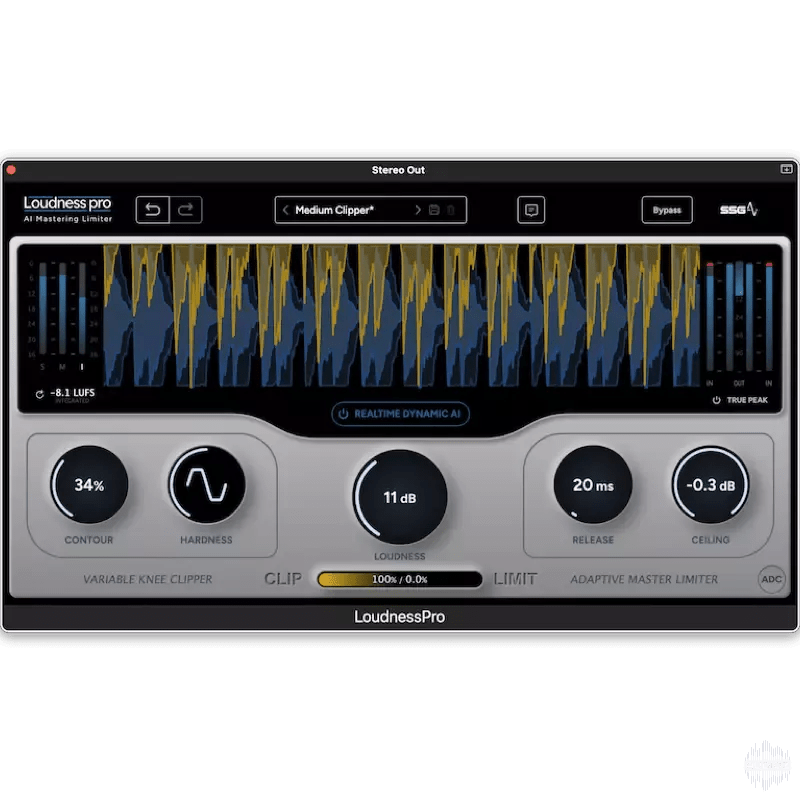800x800 pixels.
Task: Select the M loudness meter mode
Action: coord(62,367)
